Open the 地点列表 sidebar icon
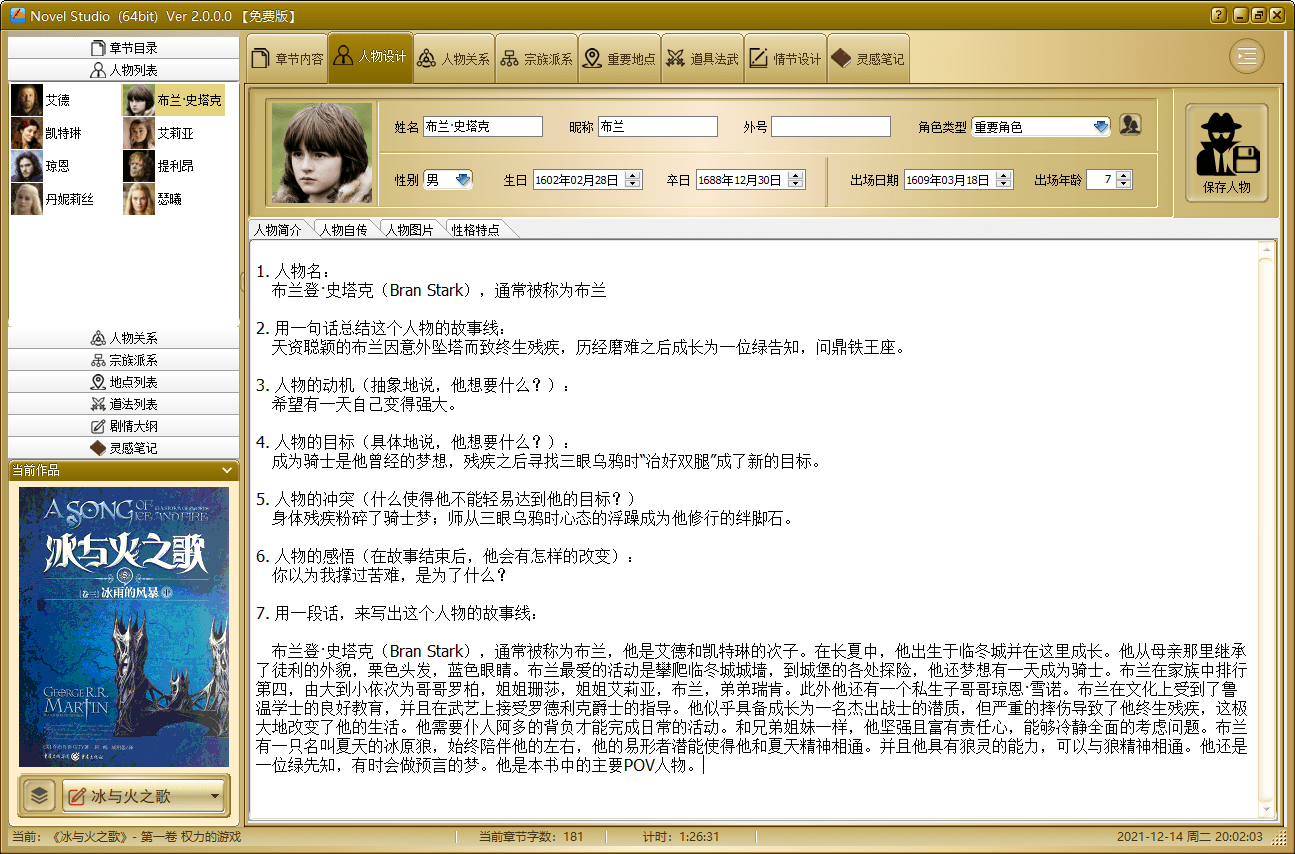Image resolution: width=1295 pixels, height=854 pixels. [123, 381]
